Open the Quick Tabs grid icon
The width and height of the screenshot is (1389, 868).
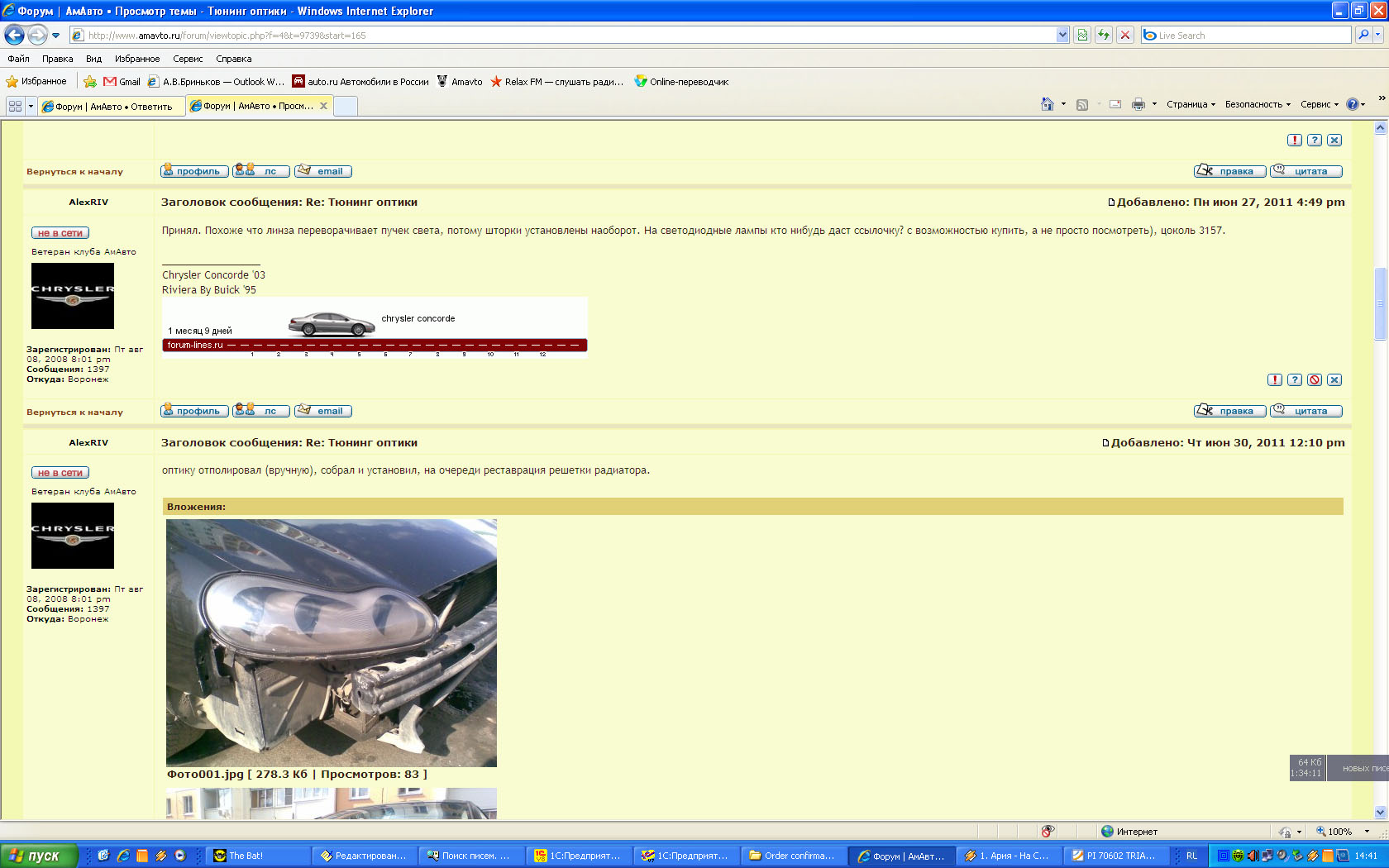pos(15,106)
